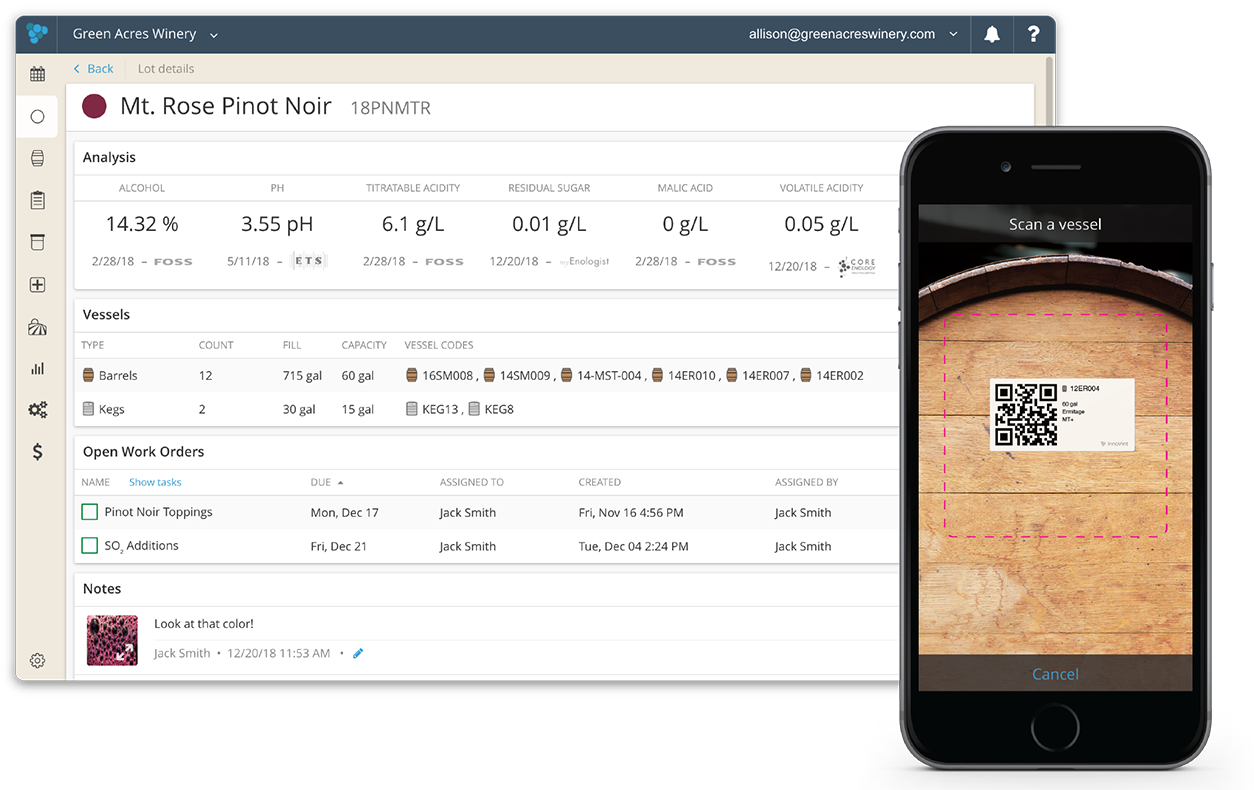The height and width of the screenshot is (790, 1254).
Task: Open the settings gear at sidebar bottom
Action: tap(37, 660)
